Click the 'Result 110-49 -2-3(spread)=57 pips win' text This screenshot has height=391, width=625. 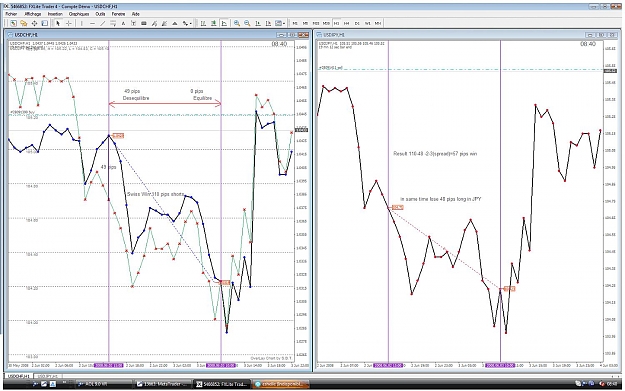[x=435, y=153]
